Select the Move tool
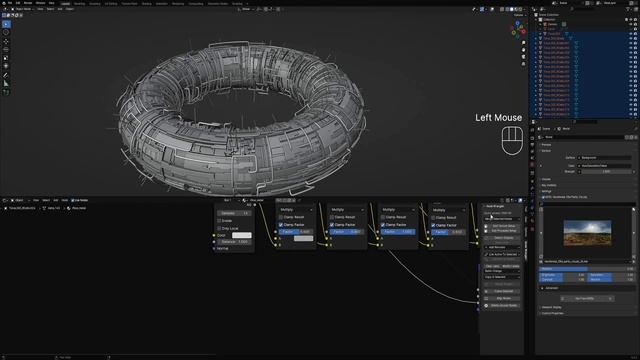Viewport: 640px width, 360px height. (x=6, y=42)
